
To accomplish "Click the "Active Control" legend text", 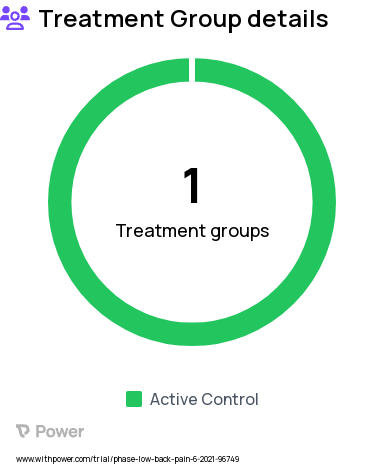I will tap(204, 399).
